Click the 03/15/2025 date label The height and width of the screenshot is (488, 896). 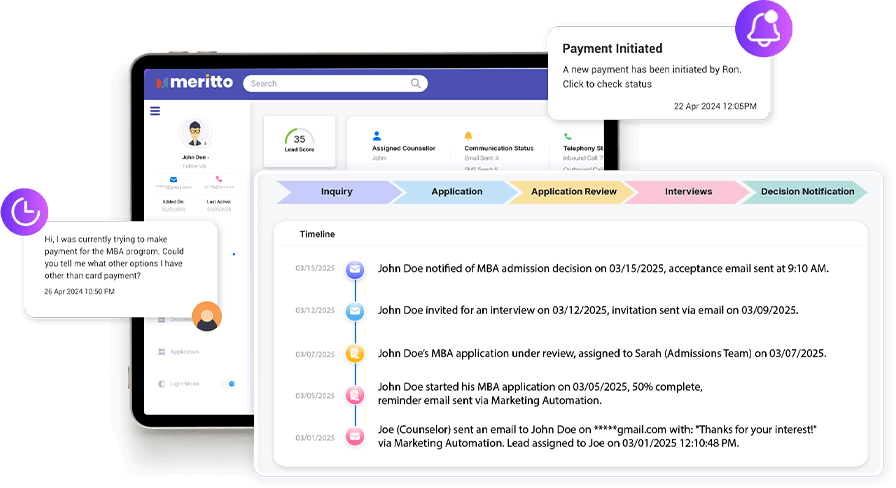(x=315, y=269)
